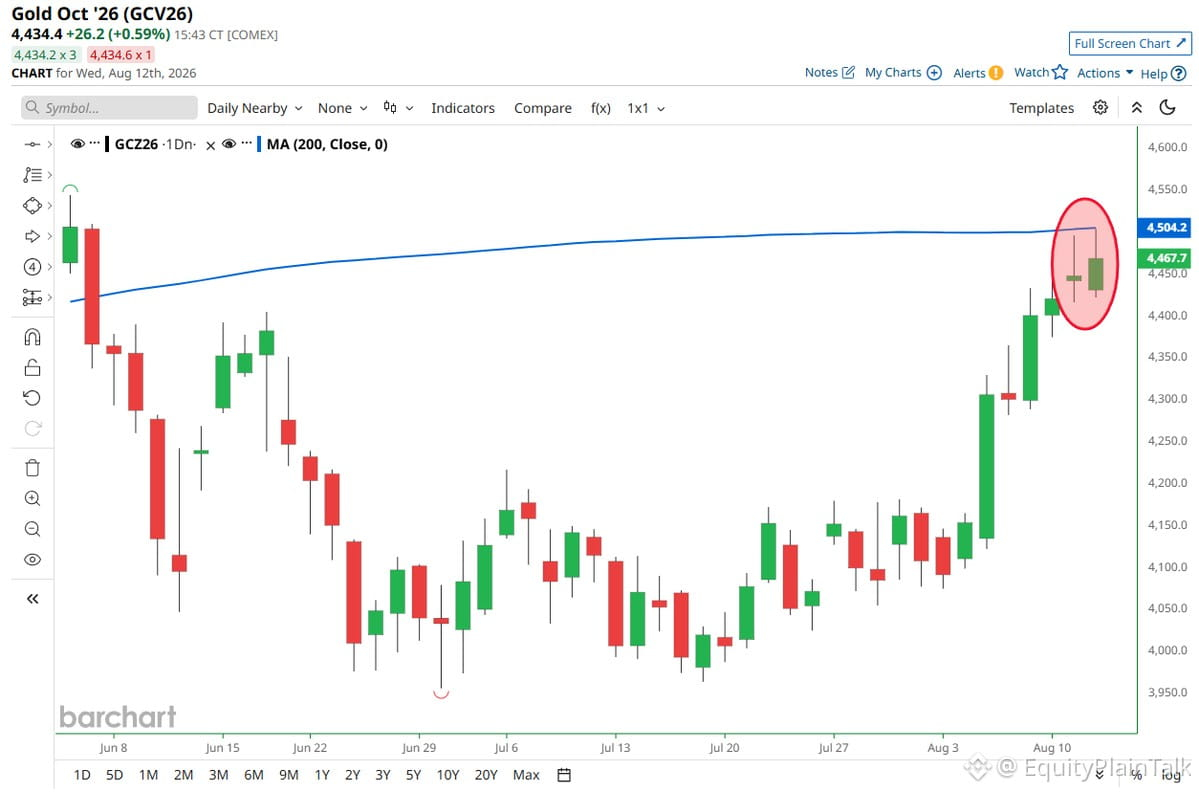Open the 1x1 grid layout dropdown
Screen dimensions: 1199x792
pos(646,108)
